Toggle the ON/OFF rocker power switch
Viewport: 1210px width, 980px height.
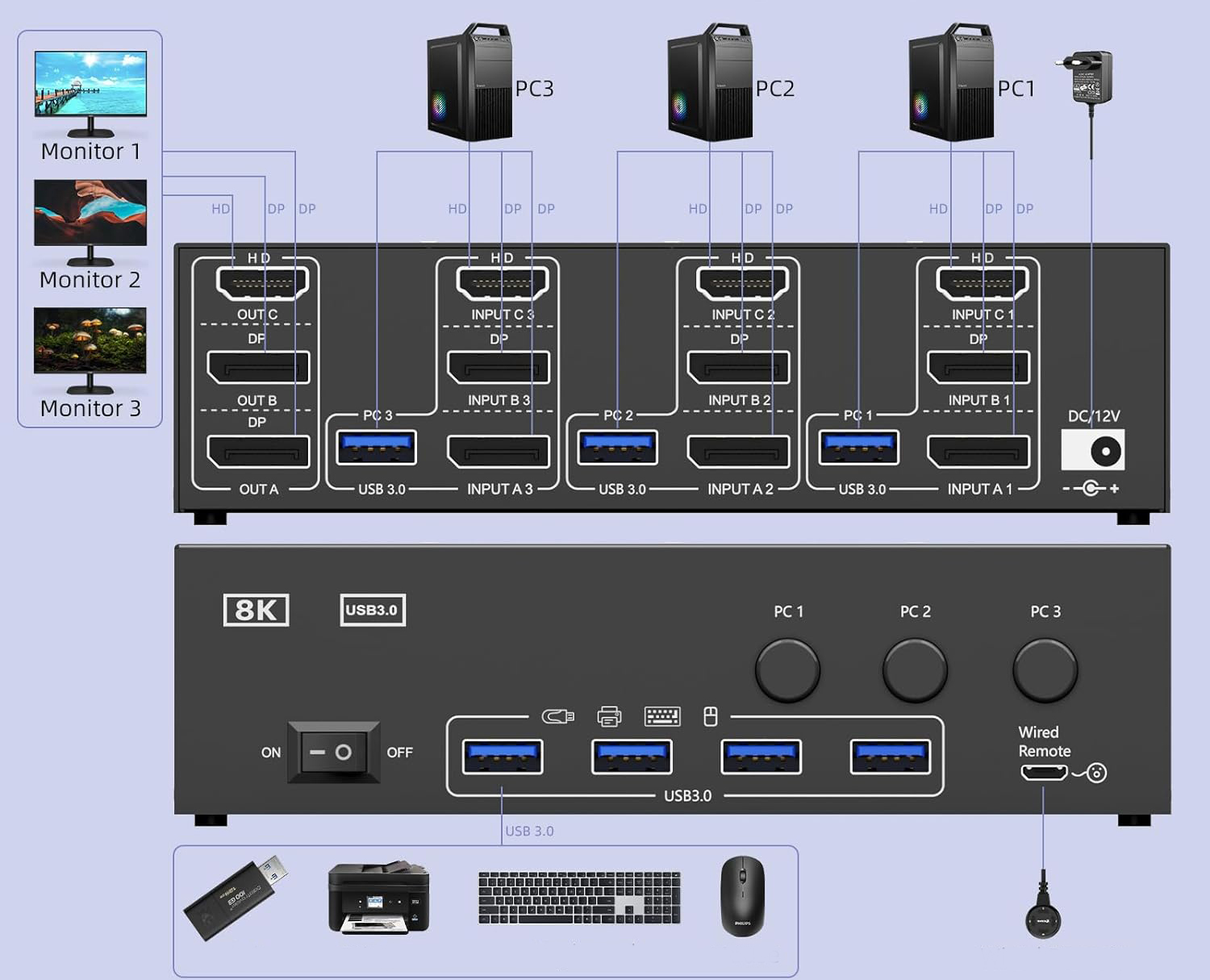333,753
